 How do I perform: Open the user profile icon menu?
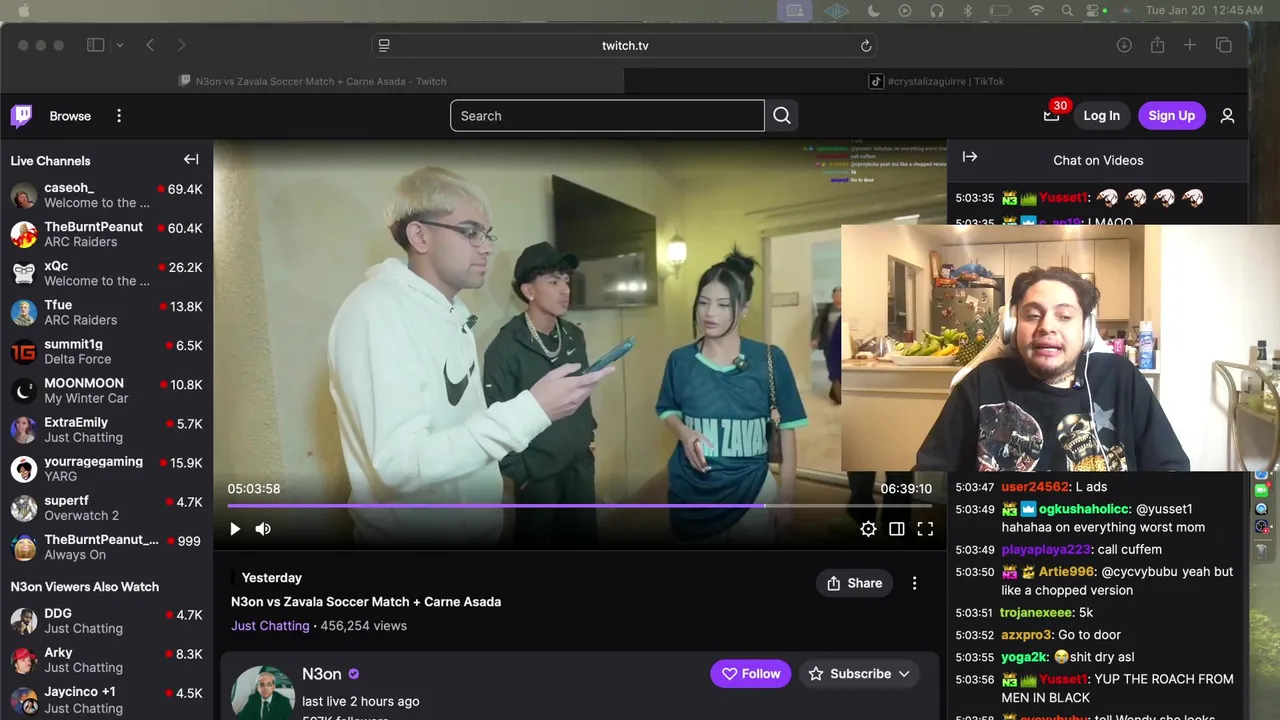[x=1228, y=116]
